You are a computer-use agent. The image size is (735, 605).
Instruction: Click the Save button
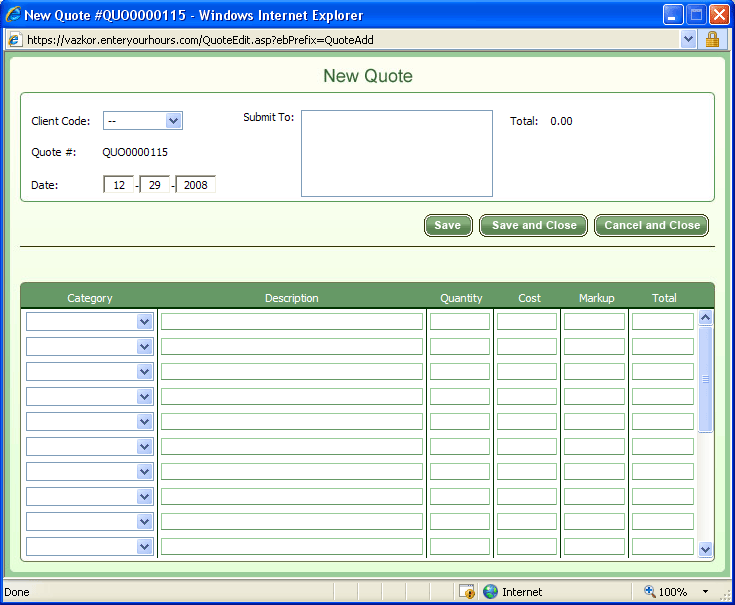447,225
